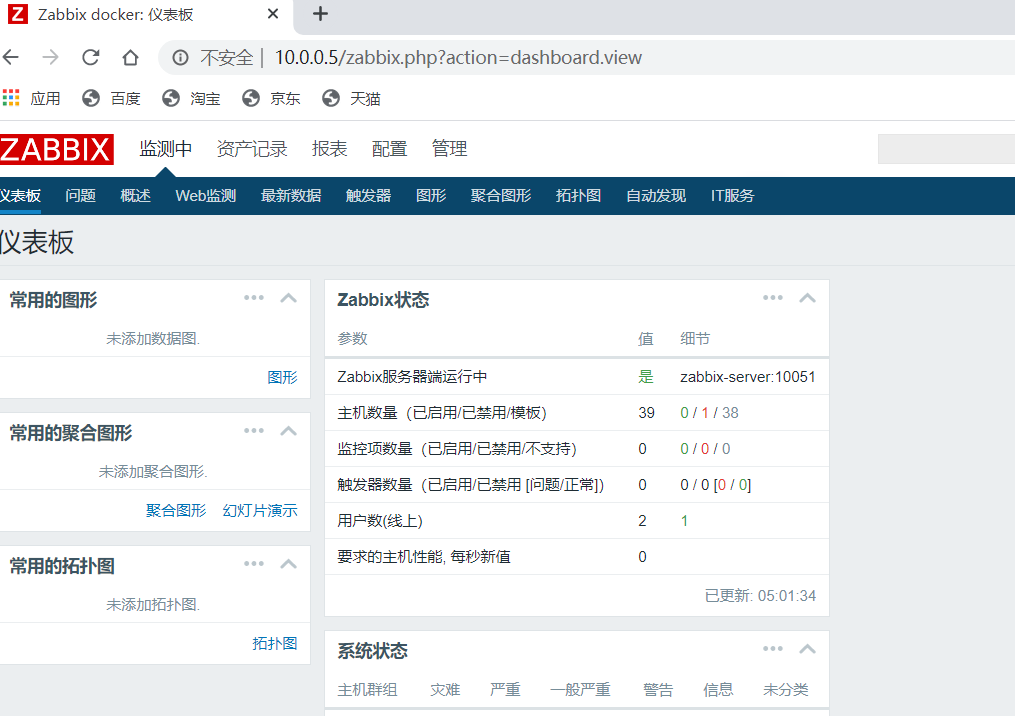Click the 用户数(线上) row label
Screen dimensions: 1015x716
click(x=380, y=521)
